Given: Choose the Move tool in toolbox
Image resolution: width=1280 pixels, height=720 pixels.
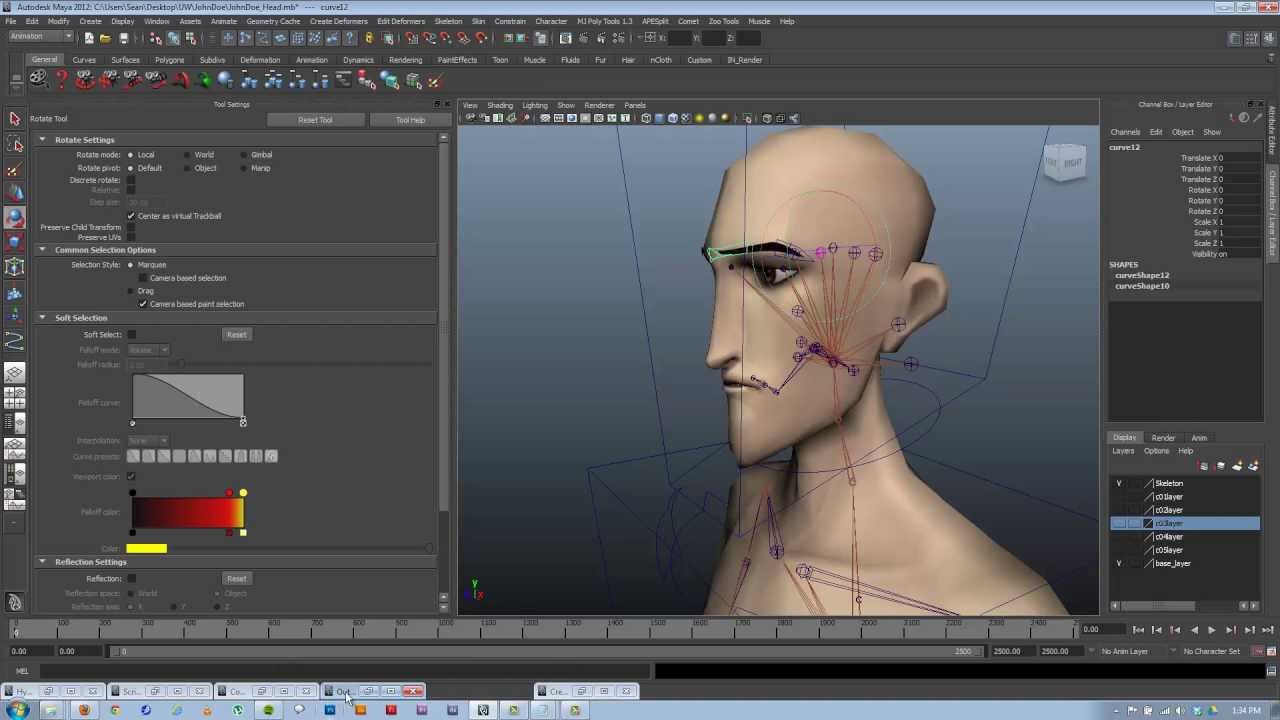Looking at the screenshot, I should point(15,193).
